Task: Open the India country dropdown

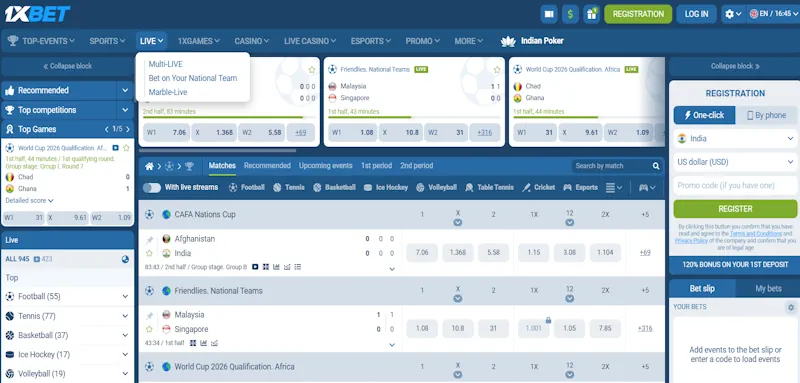Action: (735, 138)
